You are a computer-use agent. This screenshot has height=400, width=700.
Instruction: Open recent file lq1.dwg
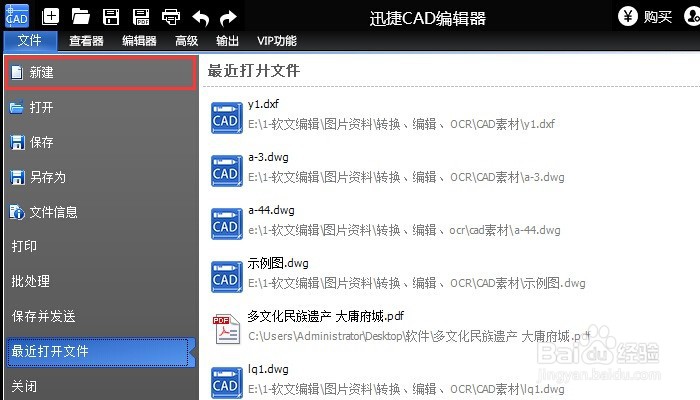tap(268, 369)
